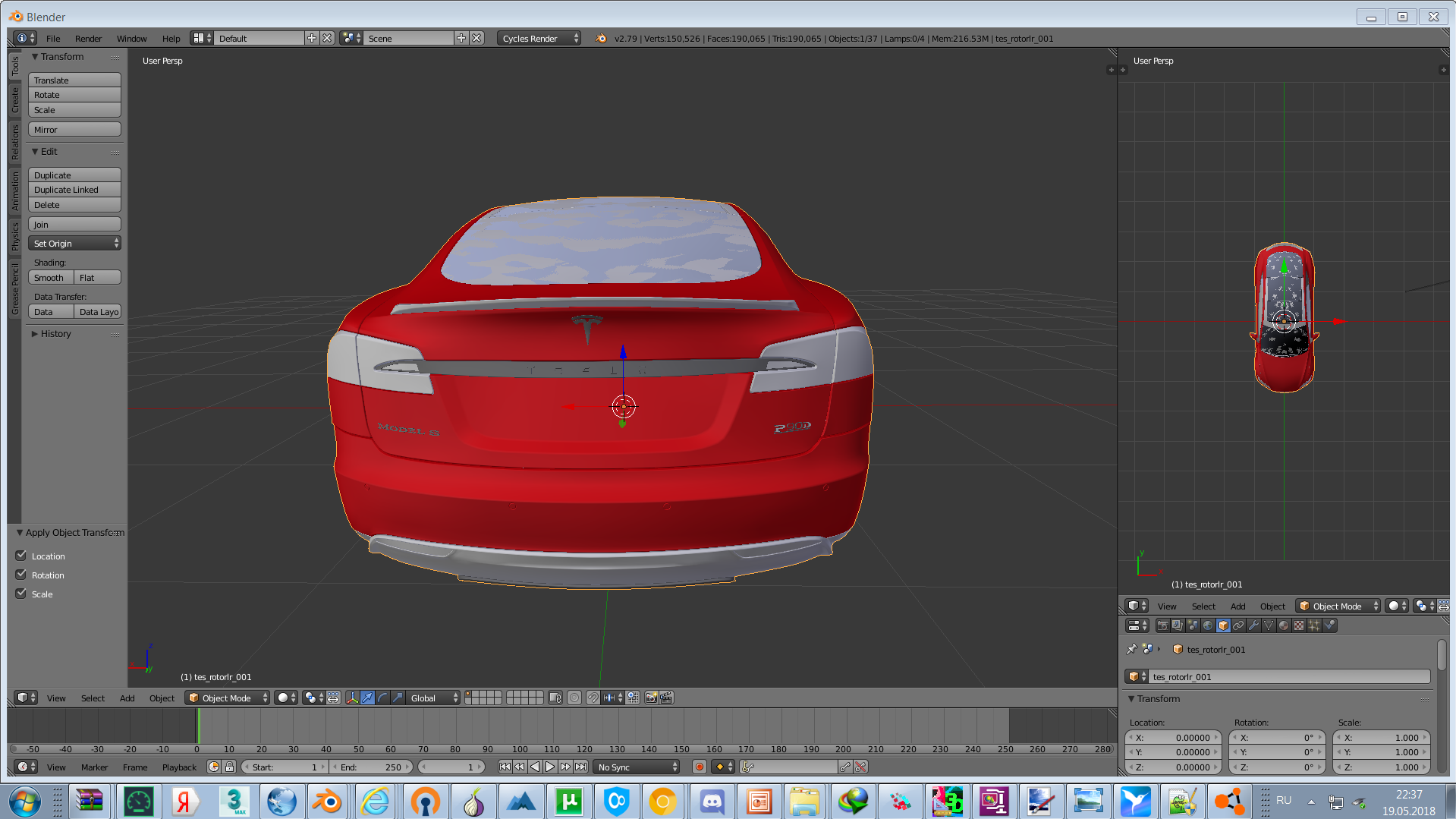Toggle timeline preview range lock icon
This screenshot has width=1456, height=819.
230,767
